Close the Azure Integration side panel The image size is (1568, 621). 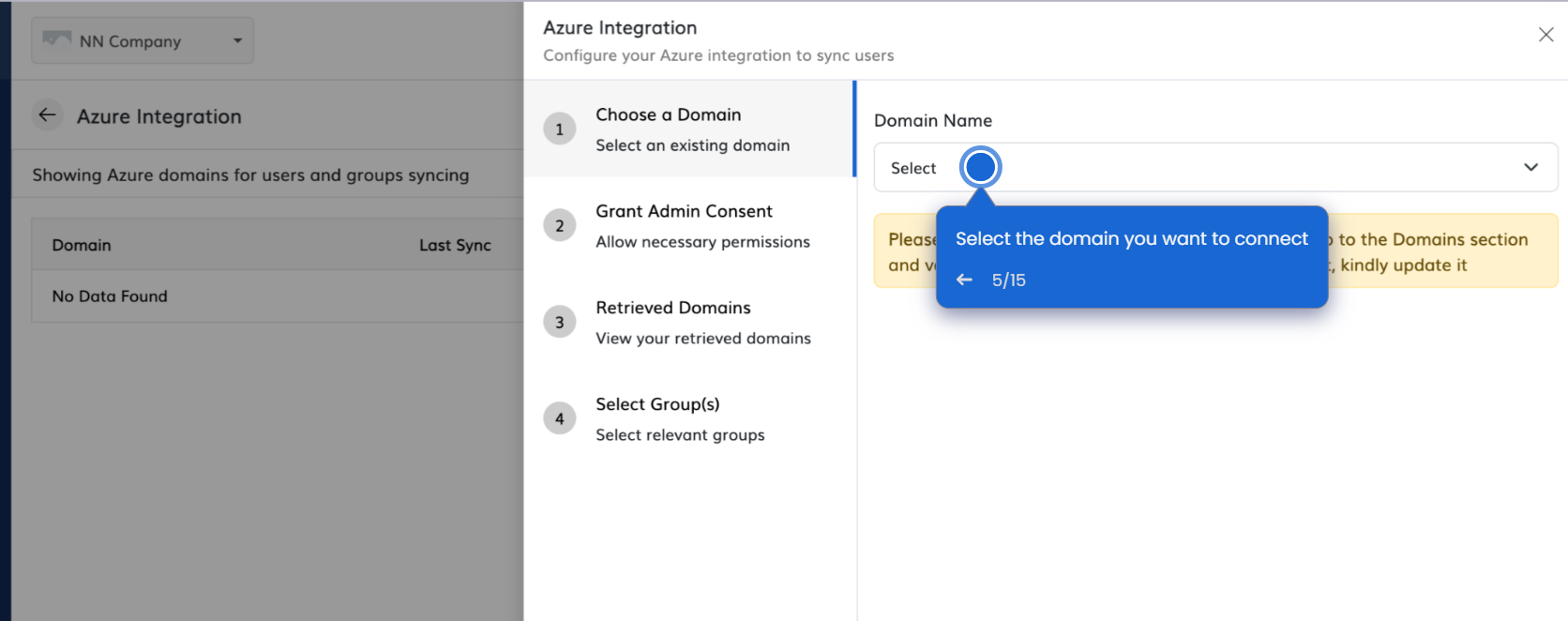[x=1545, y=35]
